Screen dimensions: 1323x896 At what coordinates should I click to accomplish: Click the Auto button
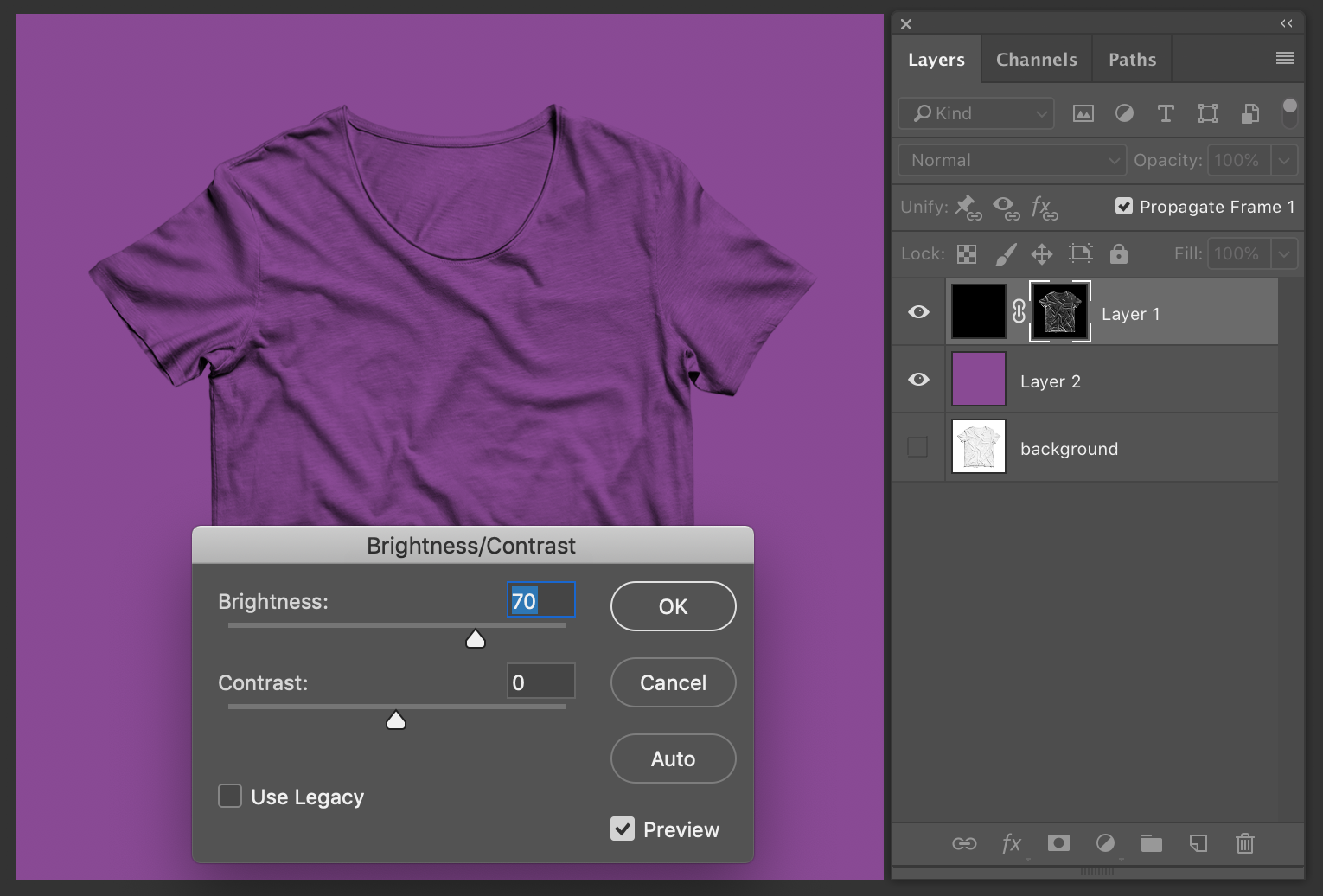[x=673, y=758]
